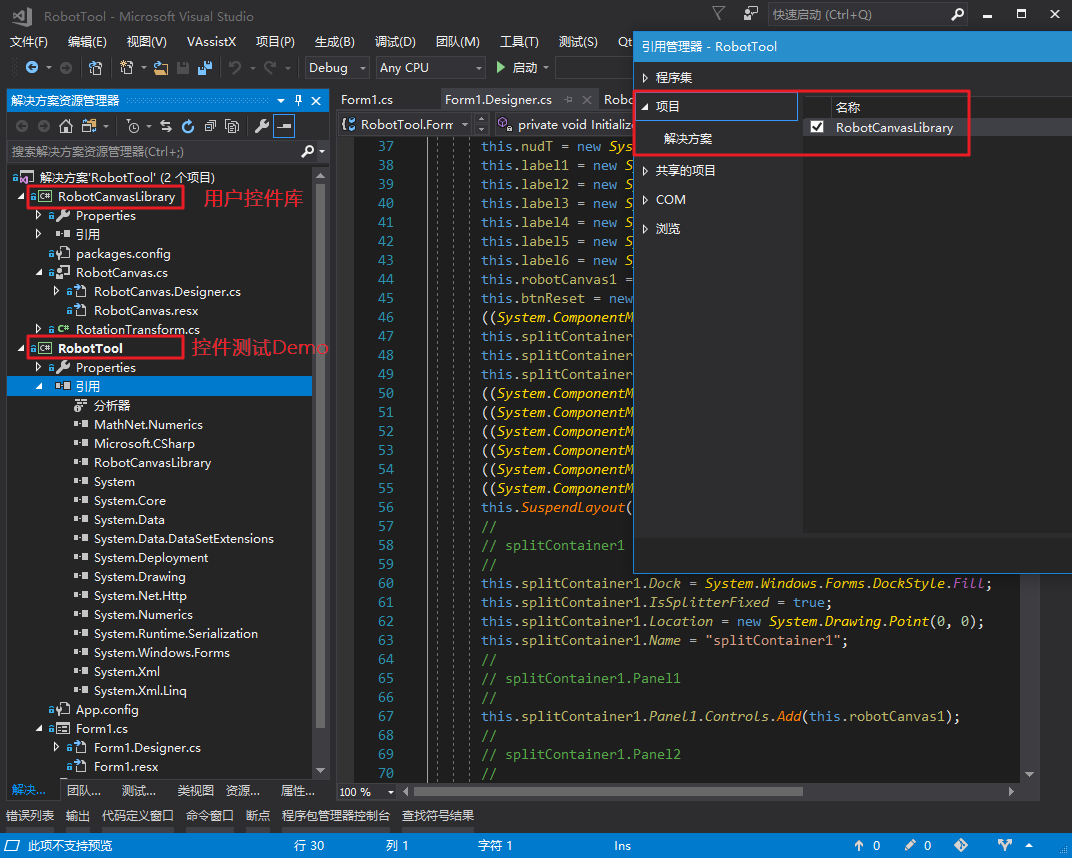Screen dimensions: 1072x858
Task: Click the Save All toolbar icon
Action: click(x=205, y=68)
